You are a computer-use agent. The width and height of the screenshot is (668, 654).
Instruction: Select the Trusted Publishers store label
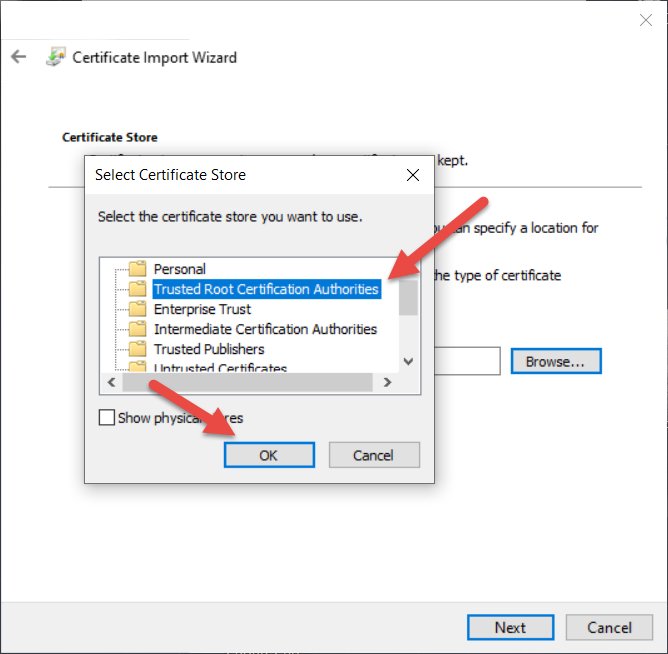(x=209, y=349)
